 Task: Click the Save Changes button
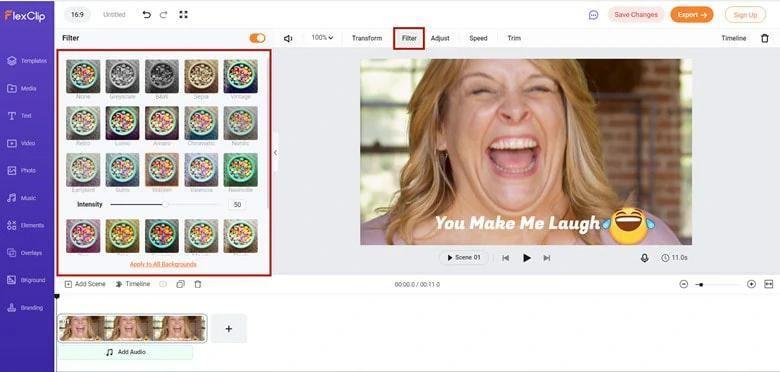pos(636,15)
